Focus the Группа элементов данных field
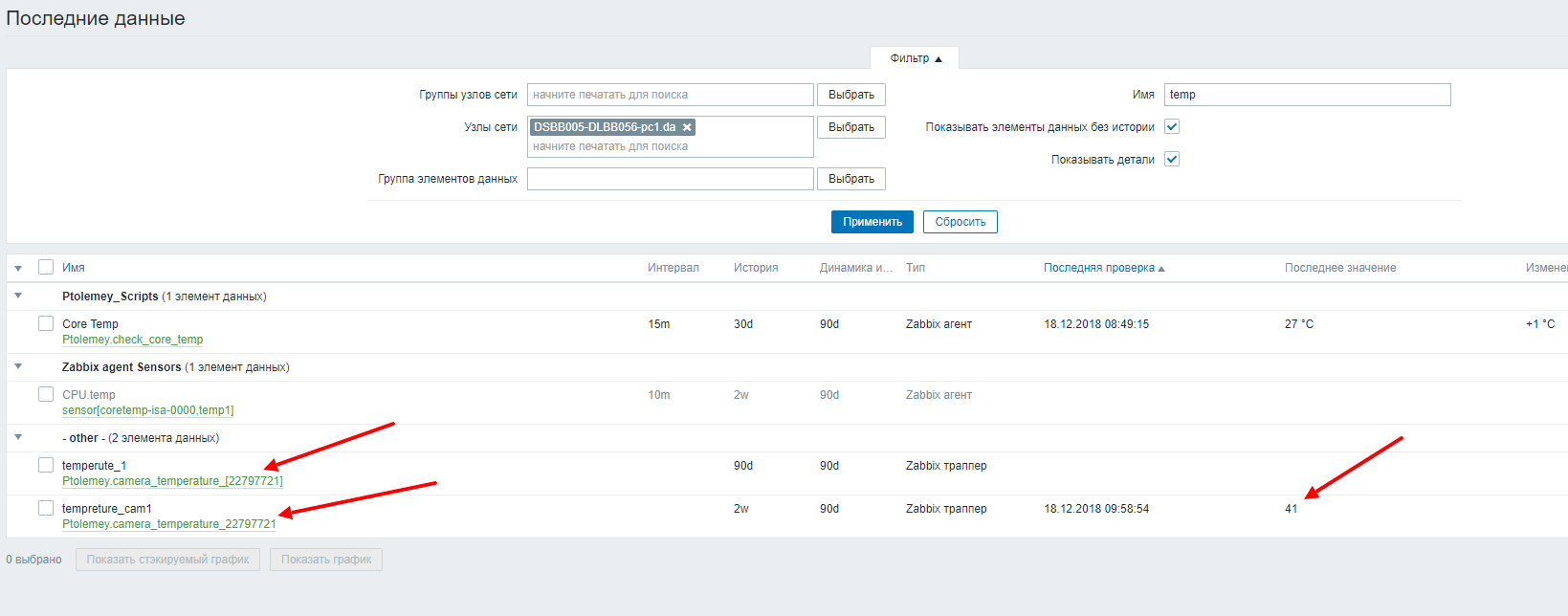The image size is (1568, 616). (x=670, y=179)
